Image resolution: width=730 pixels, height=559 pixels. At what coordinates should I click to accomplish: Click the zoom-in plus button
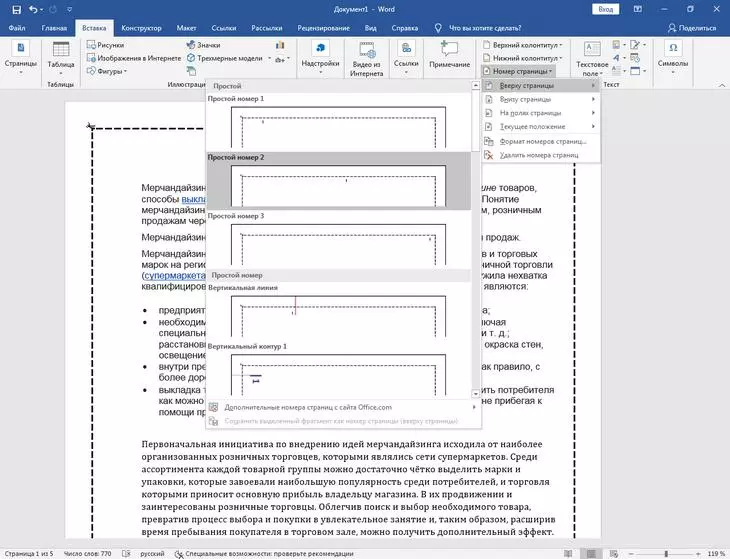[x=698, y=553]
